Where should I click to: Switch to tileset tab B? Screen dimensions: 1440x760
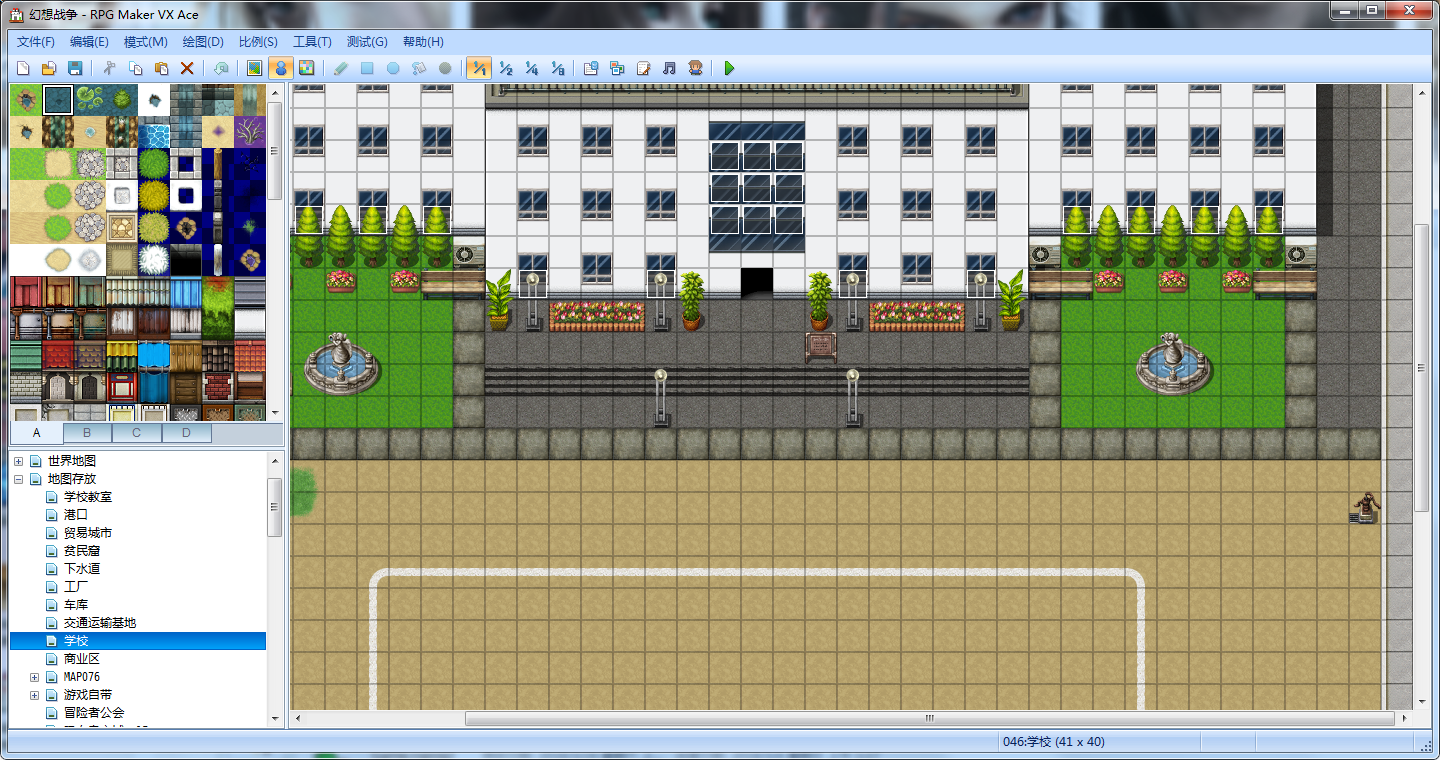click(x=87, y=433)
